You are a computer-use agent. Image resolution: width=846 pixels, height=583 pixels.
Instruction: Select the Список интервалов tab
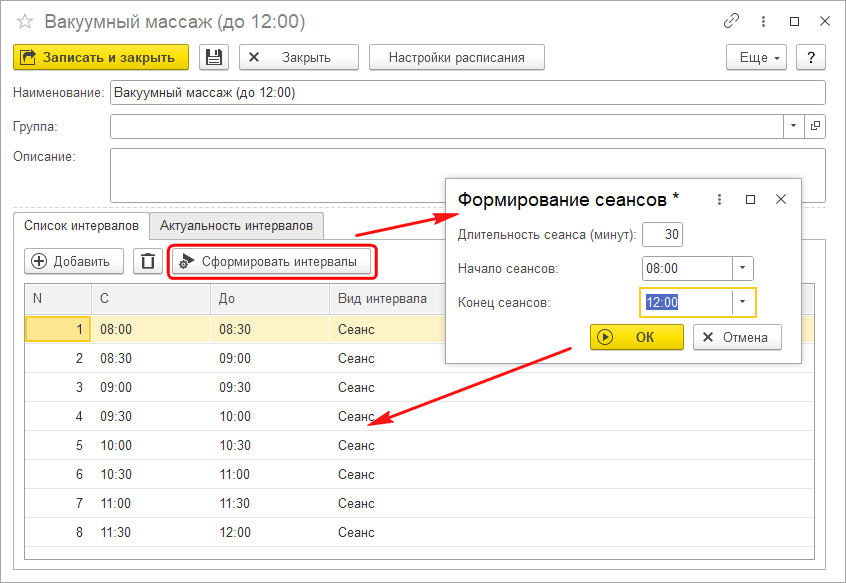pos(80,226)
